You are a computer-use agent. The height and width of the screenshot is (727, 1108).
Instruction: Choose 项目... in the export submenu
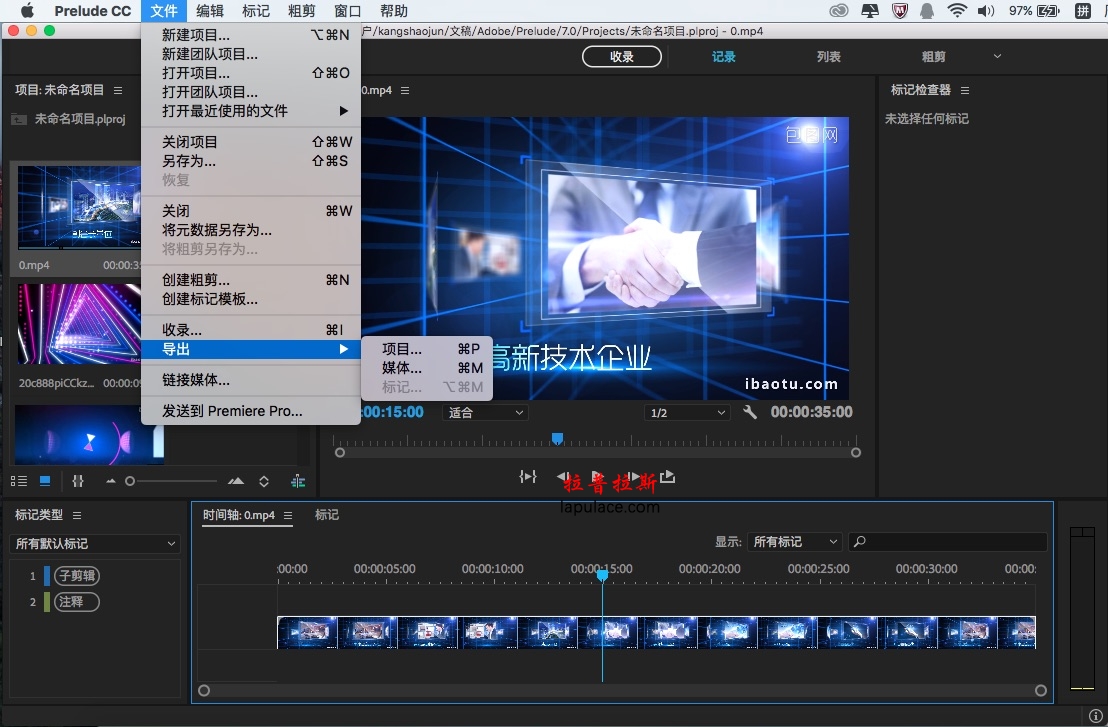tap(427, 349)
